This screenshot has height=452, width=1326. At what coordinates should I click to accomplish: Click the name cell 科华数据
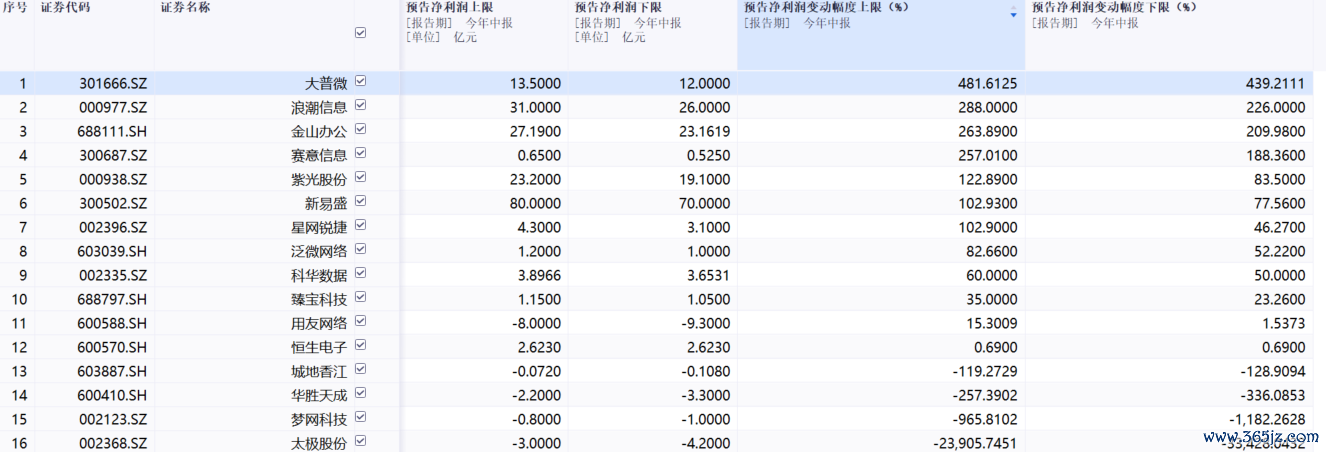[319, 275]
